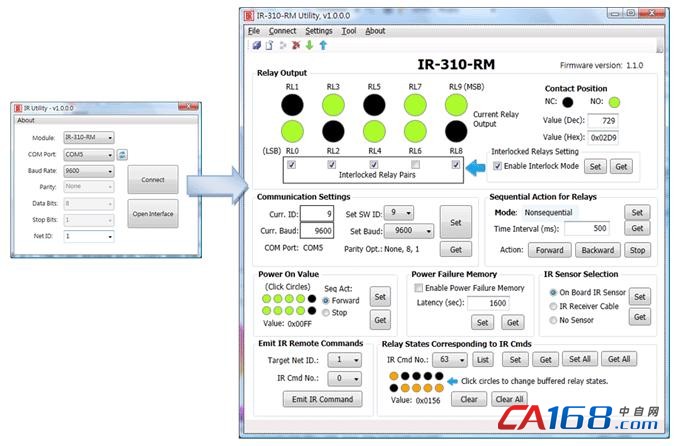Image resolution: width=678 pixels, height=446 pixels.
Task: Check the interlock pair box under RL8
Action: click(456, 164)
